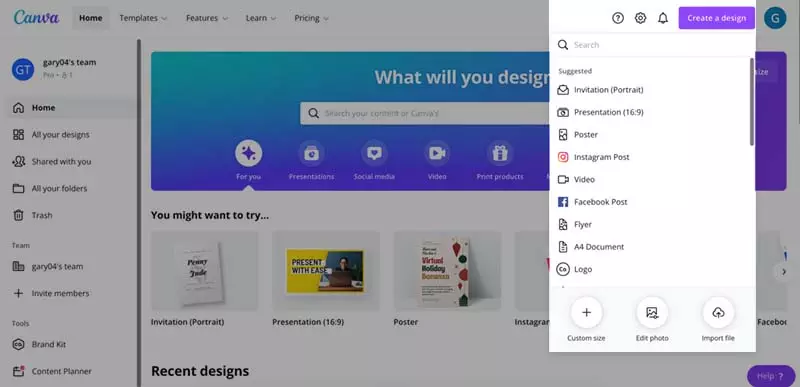The width and height of the screenshot is (800, 387).
Task: Click the Flyer icon in suggestions
Action: click(x=563, y=224)
